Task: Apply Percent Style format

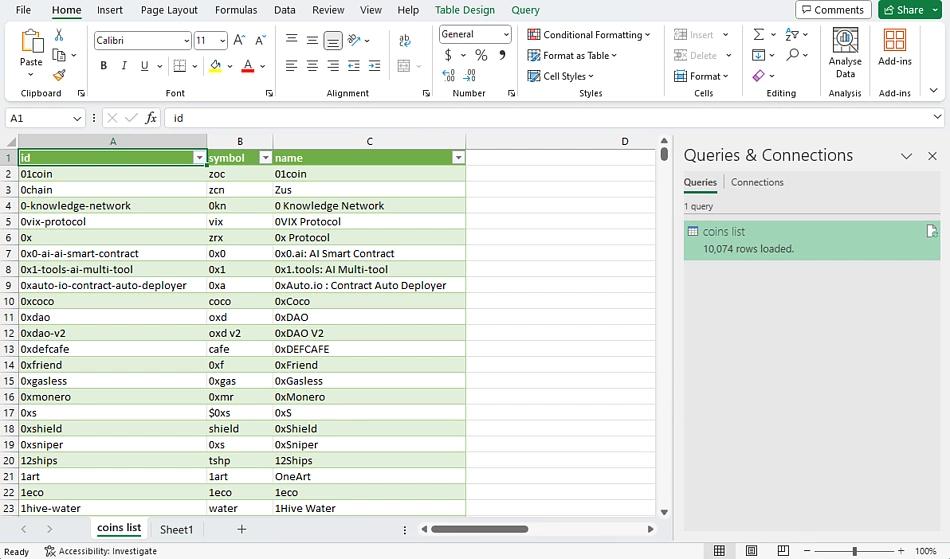Action: (x=481, y=55)
